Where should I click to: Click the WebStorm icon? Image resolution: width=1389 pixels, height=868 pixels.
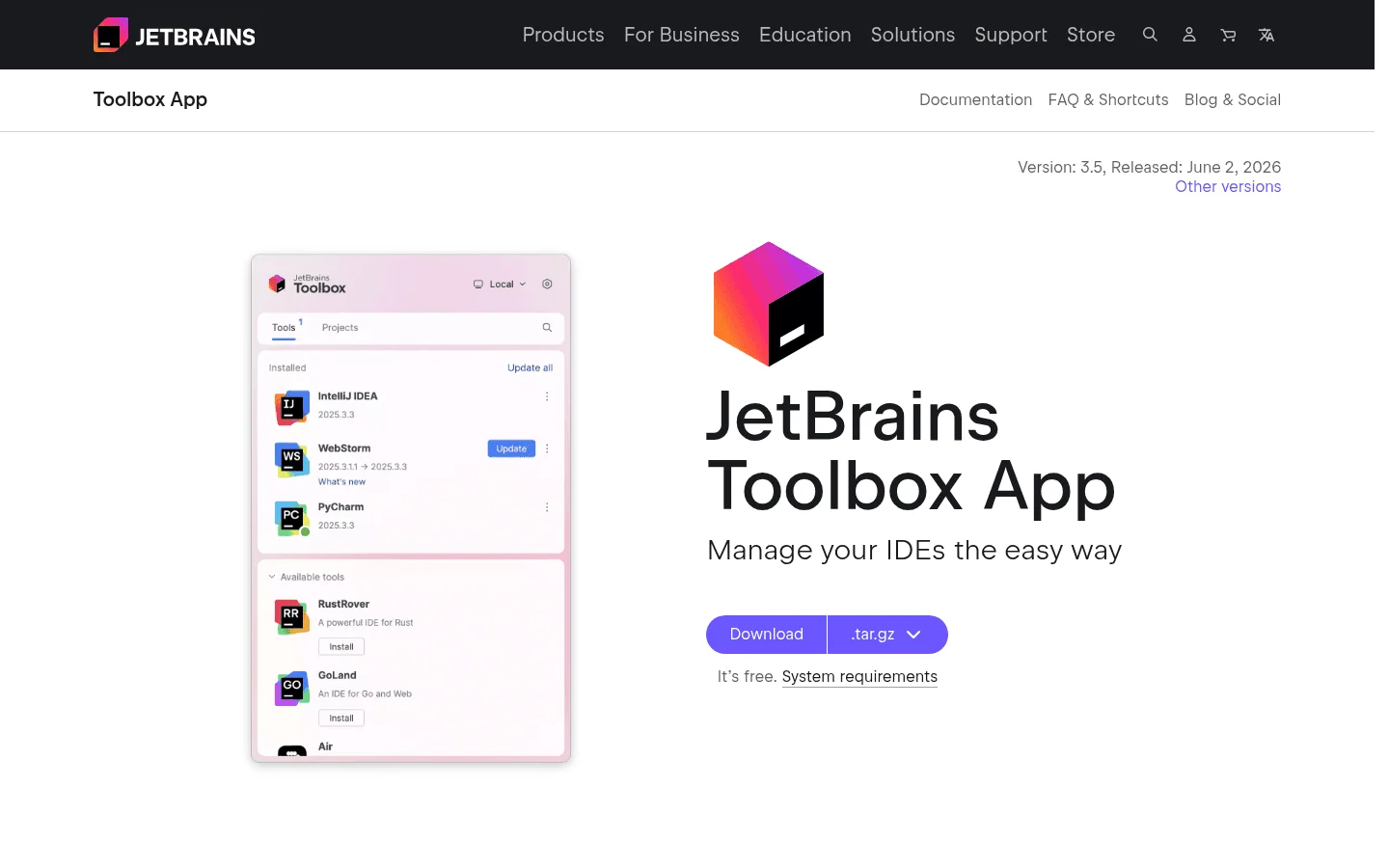[x=291, y=459]
